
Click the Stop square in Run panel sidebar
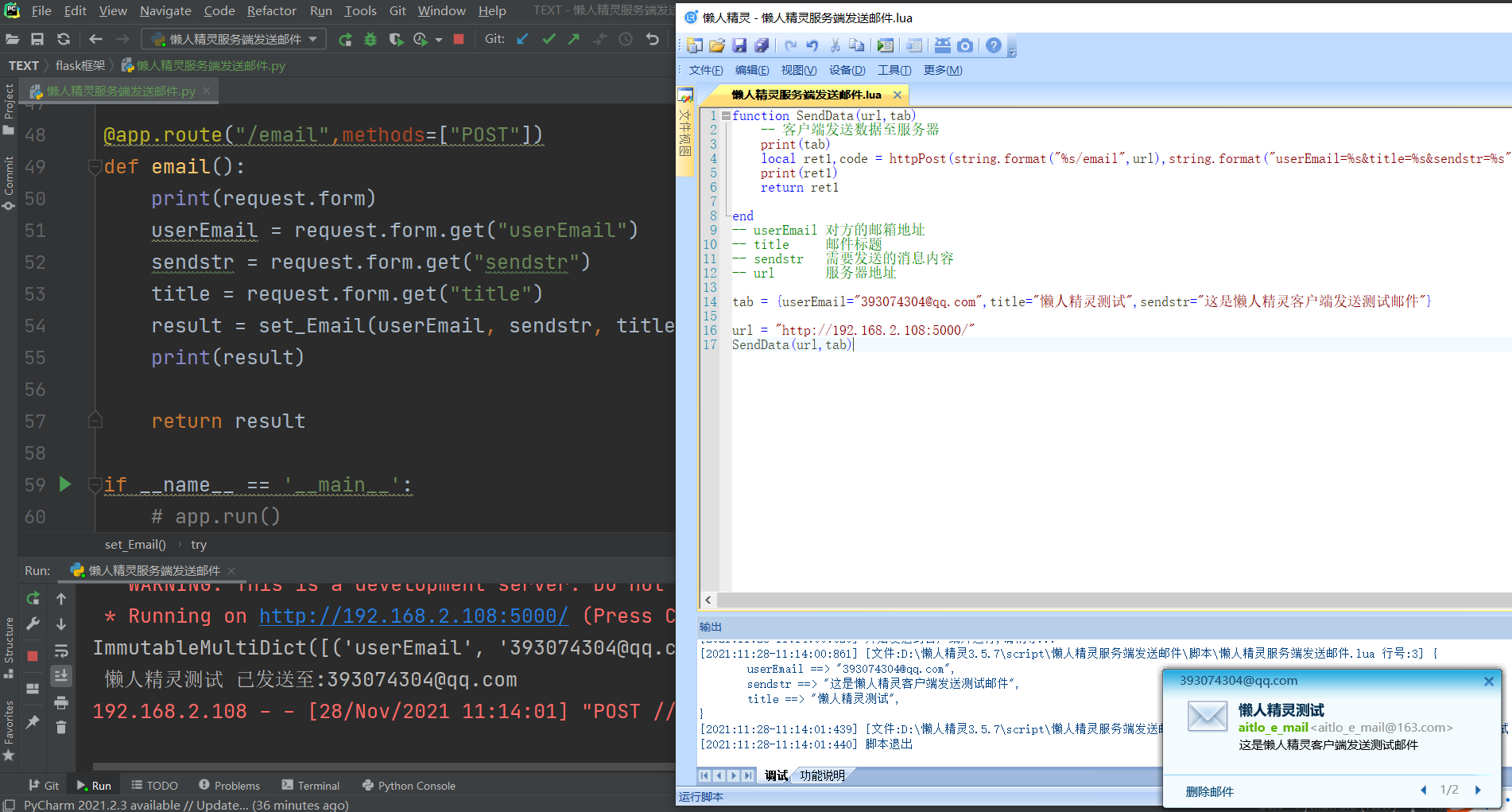pyautogui.click(x=33, y=656)
